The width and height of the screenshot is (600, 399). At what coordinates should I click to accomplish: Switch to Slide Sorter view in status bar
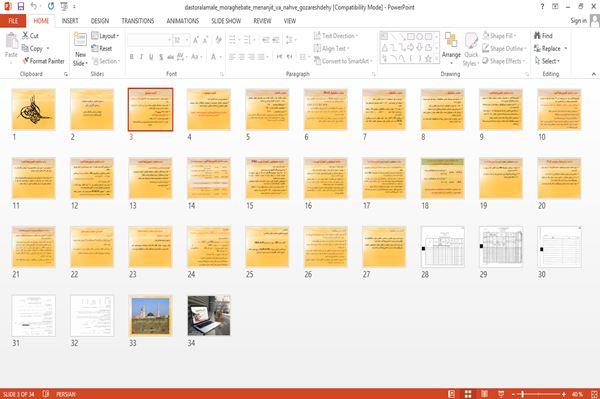tap(468, 394)
